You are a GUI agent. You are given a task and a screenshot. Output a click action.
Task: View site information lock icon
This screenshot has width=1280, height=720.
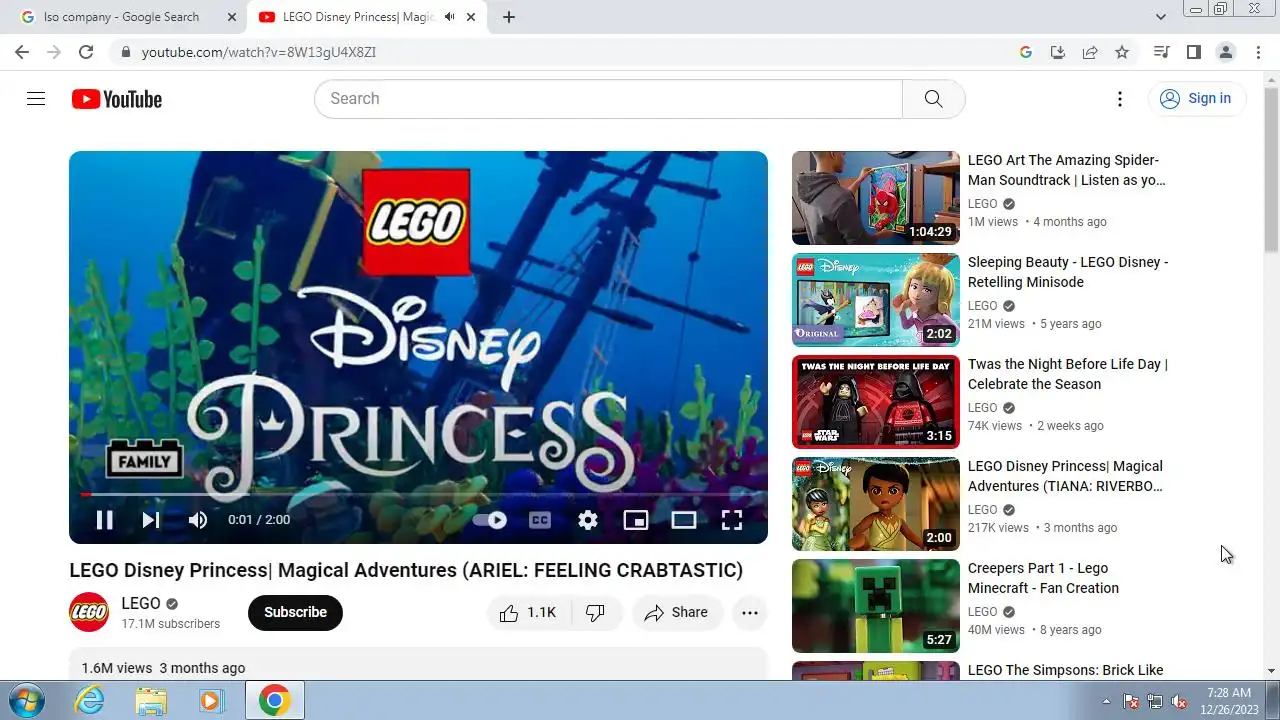point(124,52)
